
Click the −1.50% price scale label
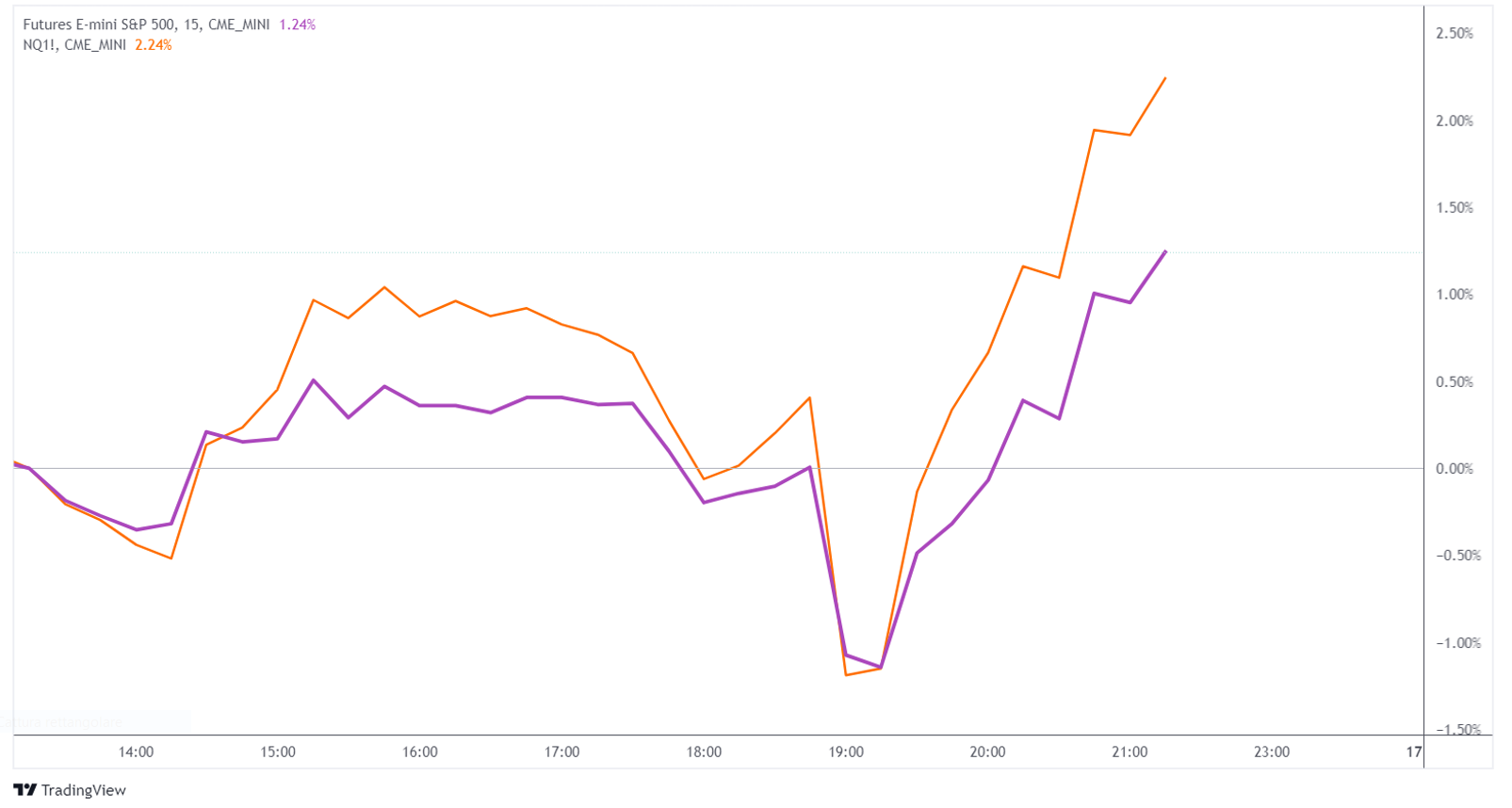click(x=1457, y=729)
